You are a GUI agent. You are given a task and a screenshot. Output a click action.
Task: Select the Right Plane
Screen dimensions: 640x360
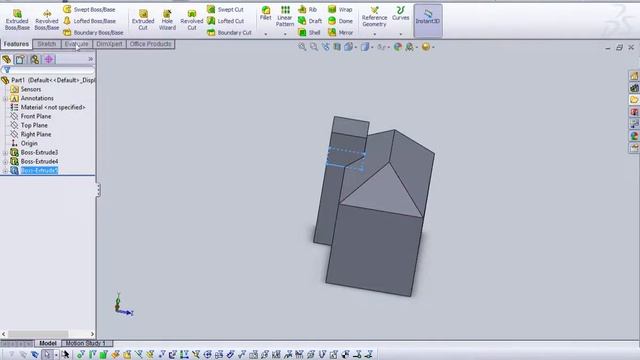[31, 134]
